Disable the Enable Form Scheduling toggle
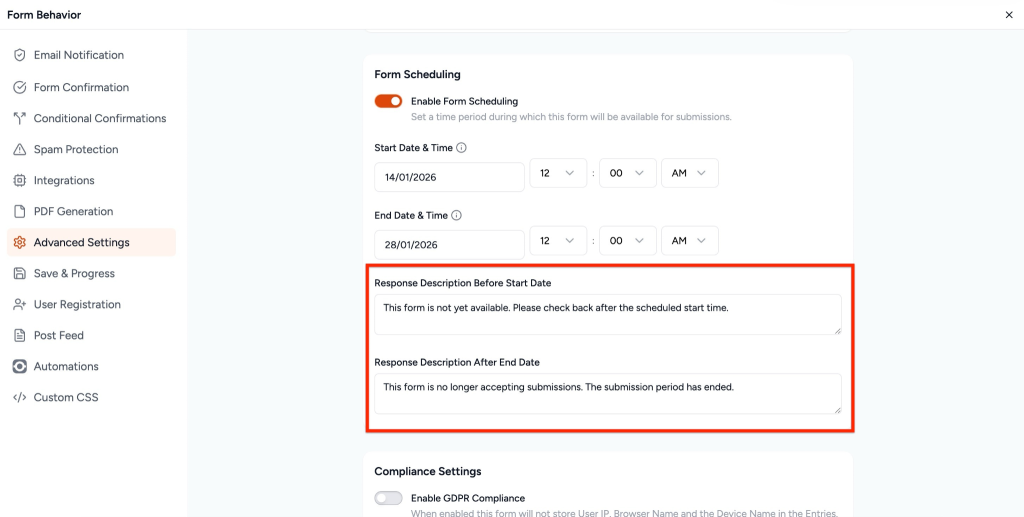Screen dimensions: 1024x517 tap(388, 101)
